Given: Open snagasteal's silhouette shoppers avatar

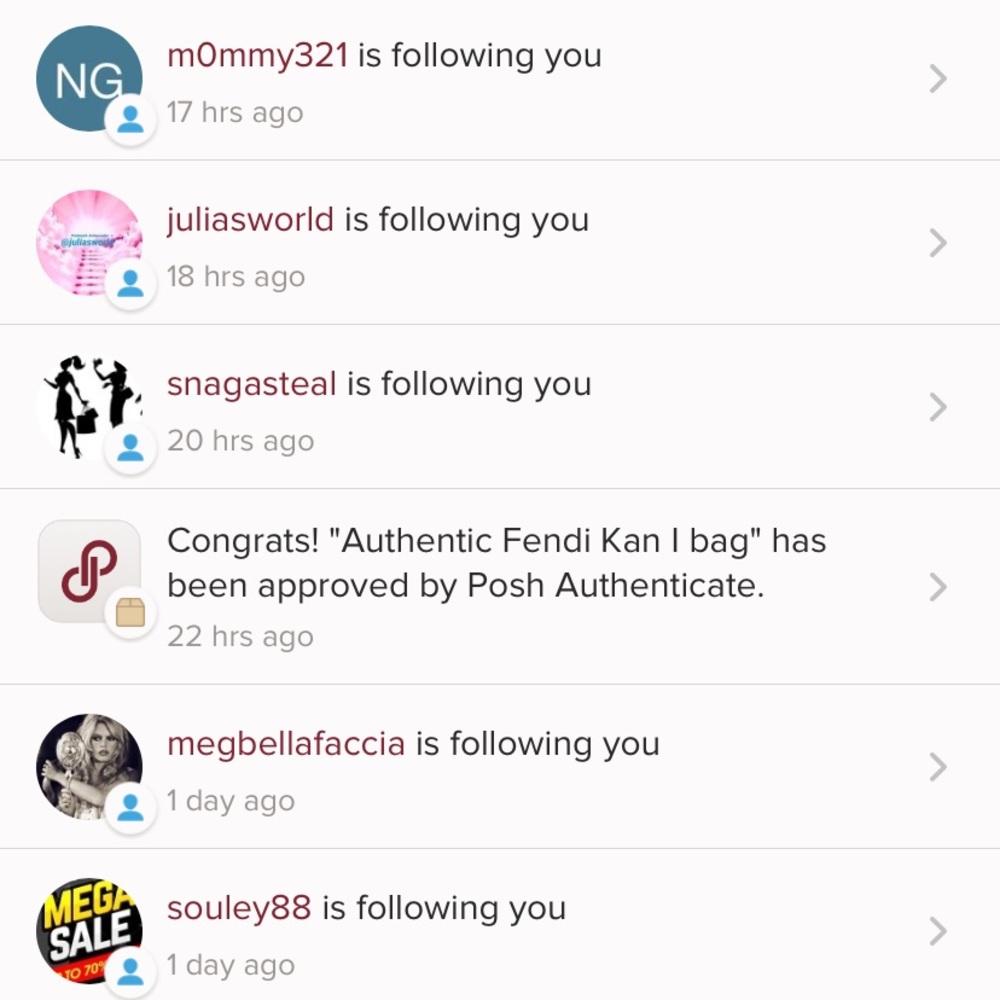Looking at the screenshot, I should (89, 407).
